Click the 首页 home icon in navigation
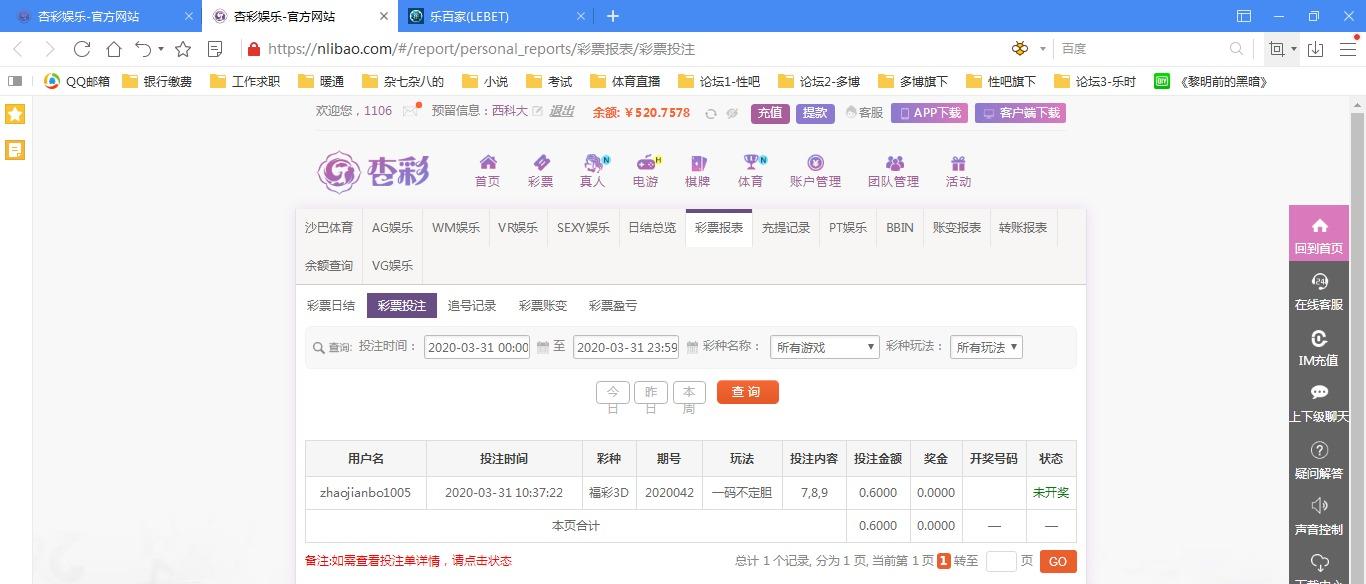The width and height of the screenshot is (1366, 584). pyautogui.click(x=488, y=163)
